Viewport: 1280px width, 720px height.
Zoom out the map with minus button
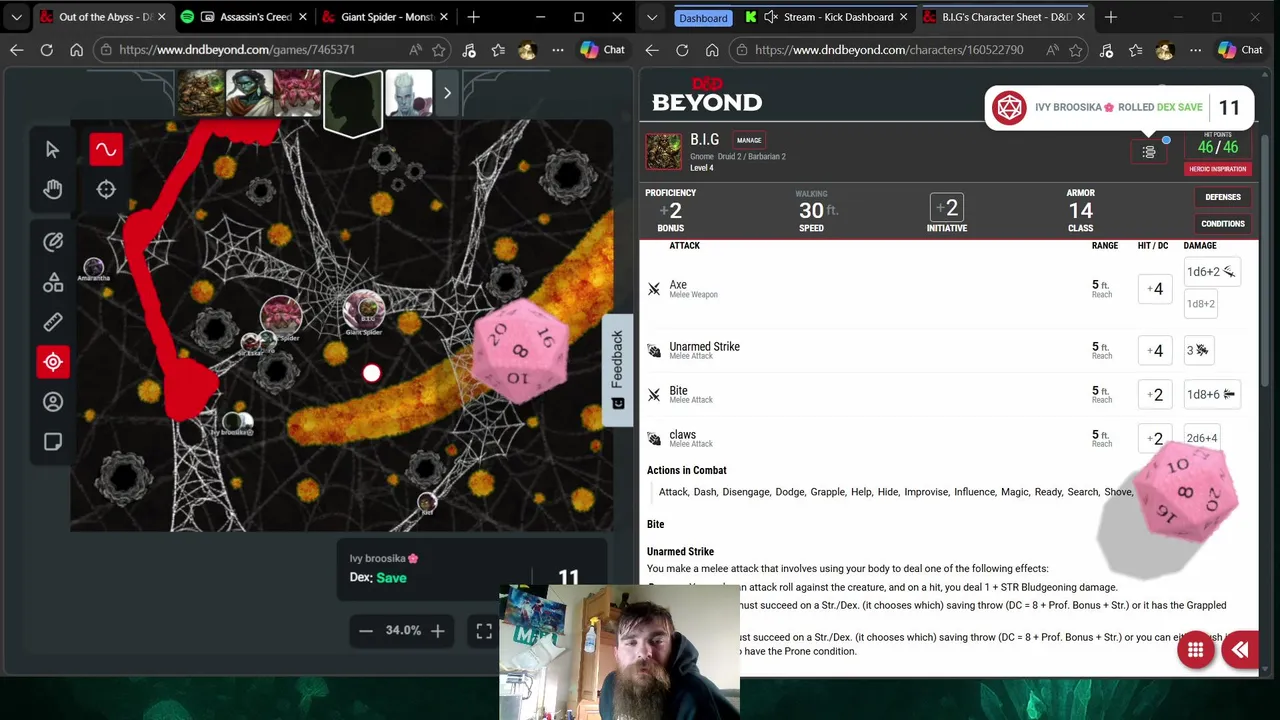coord(366,631)
